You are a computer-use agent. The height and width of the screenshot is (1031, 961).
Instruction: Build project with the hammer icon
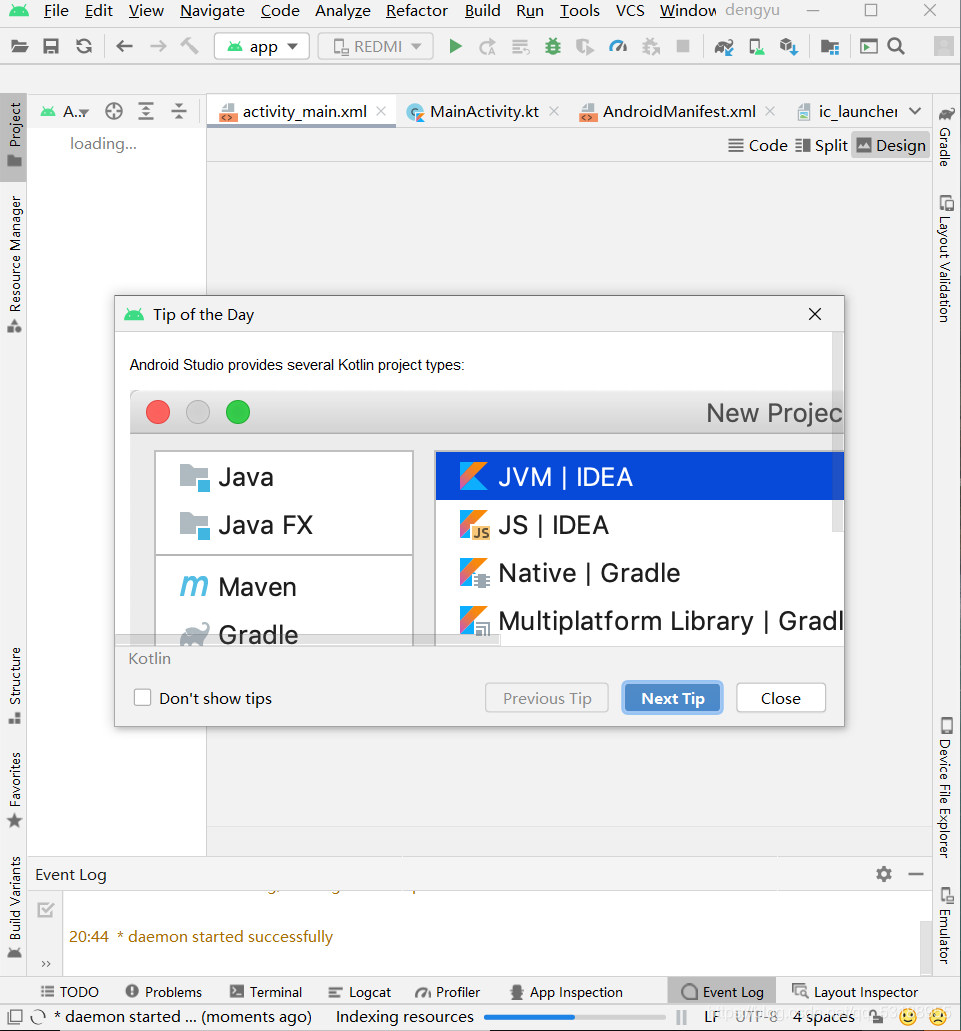(x=190, y=46)
